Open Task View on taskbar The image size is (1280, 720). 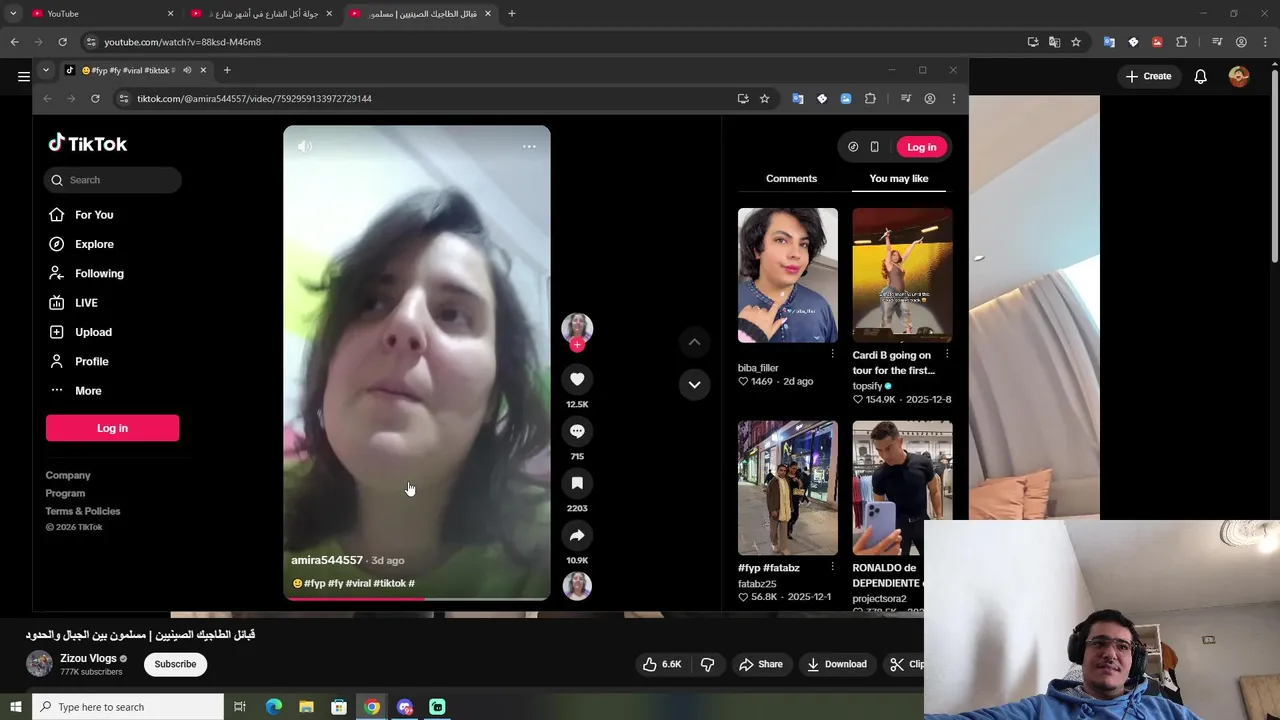point(240,707)
